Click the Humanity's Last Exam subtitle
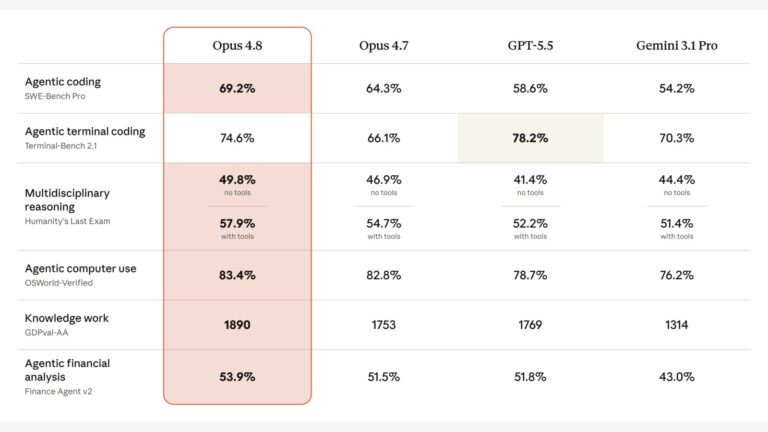The image size is (768, 432). tap(67, 221)
